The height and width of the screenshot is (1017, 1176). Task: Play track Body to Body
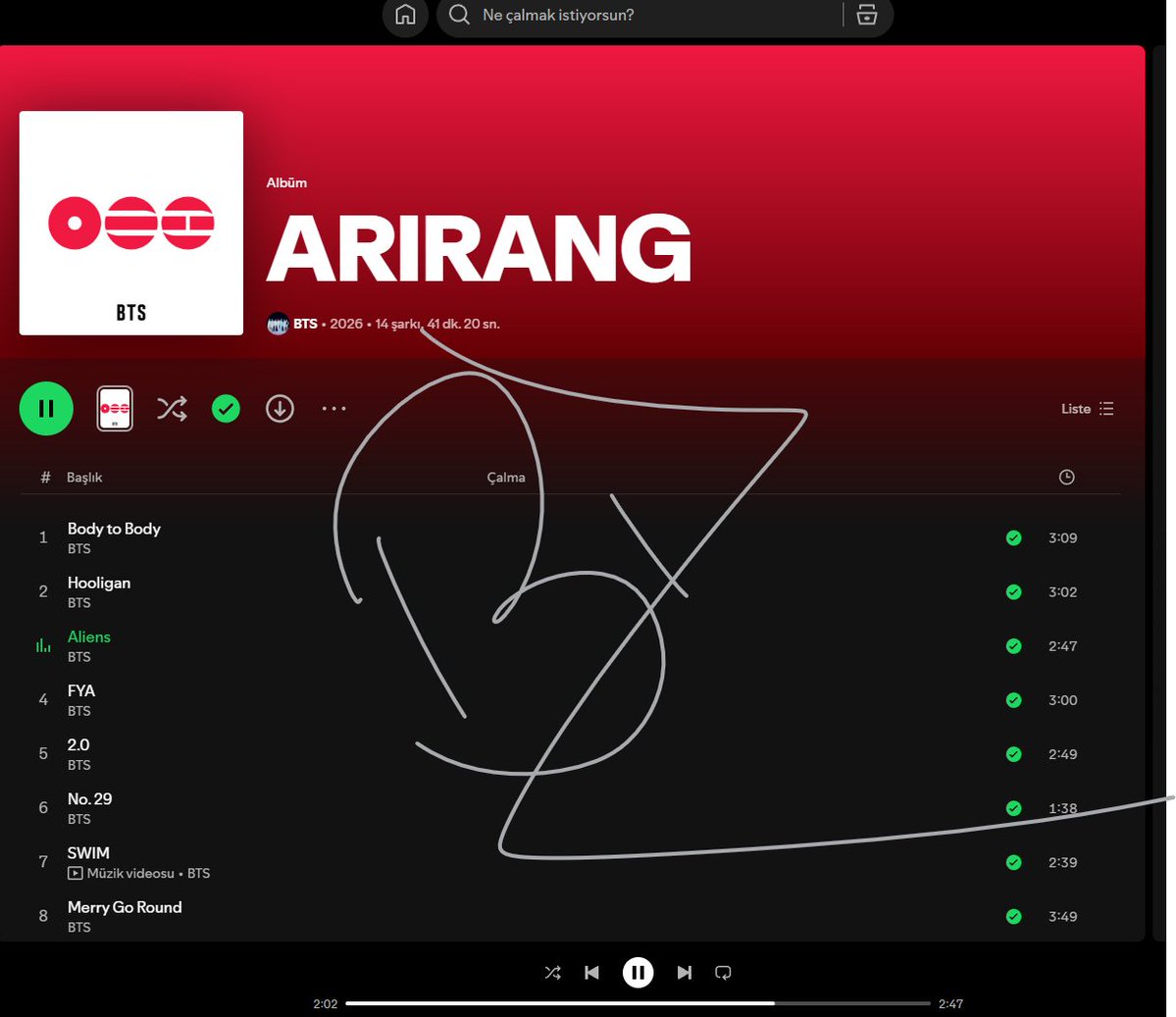(x=114, y=529)
